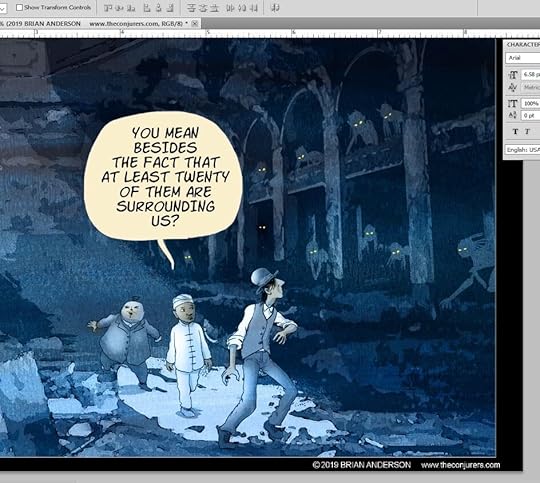The width and height of the screenshot is (540, 483).
Task: Open the Auto-Select dropdown in the options bar
Action: click(3, 8)
